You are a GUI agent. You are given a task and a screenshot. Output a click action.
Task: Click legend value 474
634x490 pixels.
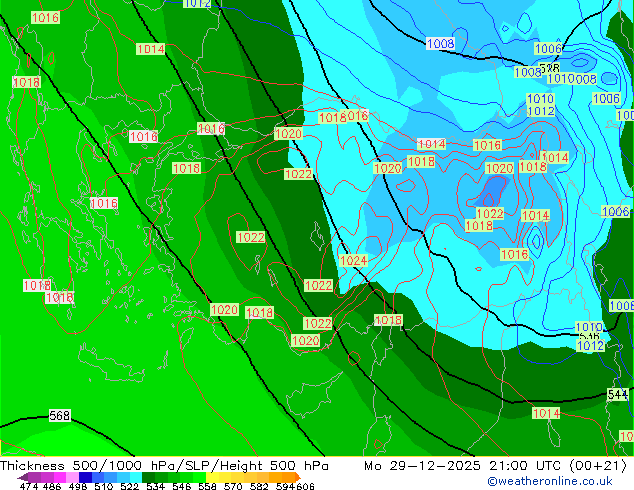28,486
